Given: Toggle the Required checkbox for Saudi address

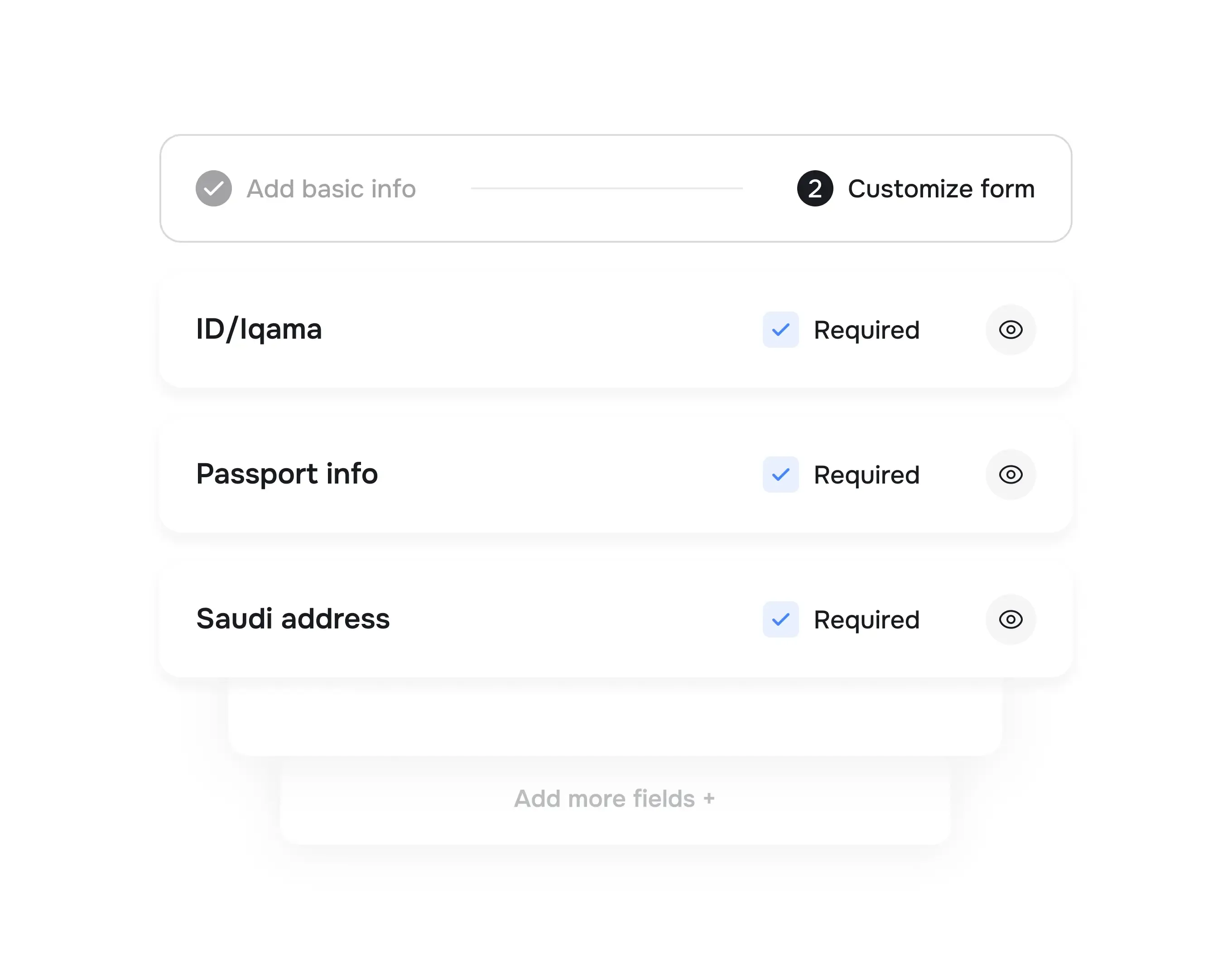Looking at the screenshot, I should point(780,620).
